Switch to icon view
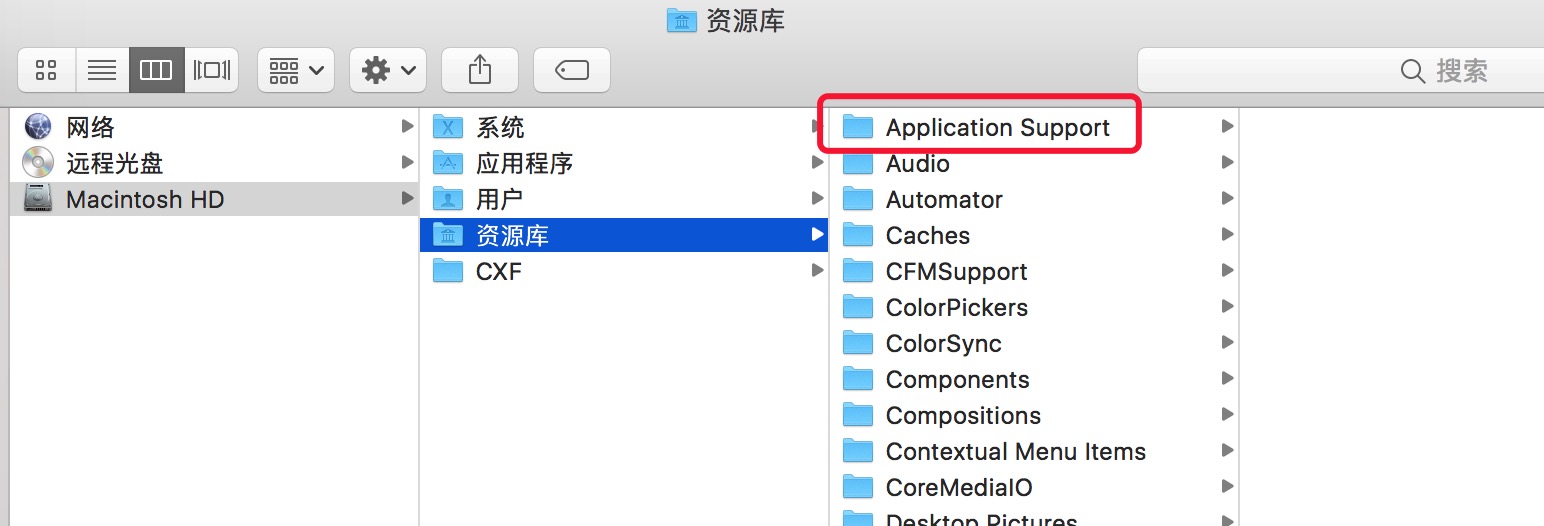 click(x=46, y=70)
